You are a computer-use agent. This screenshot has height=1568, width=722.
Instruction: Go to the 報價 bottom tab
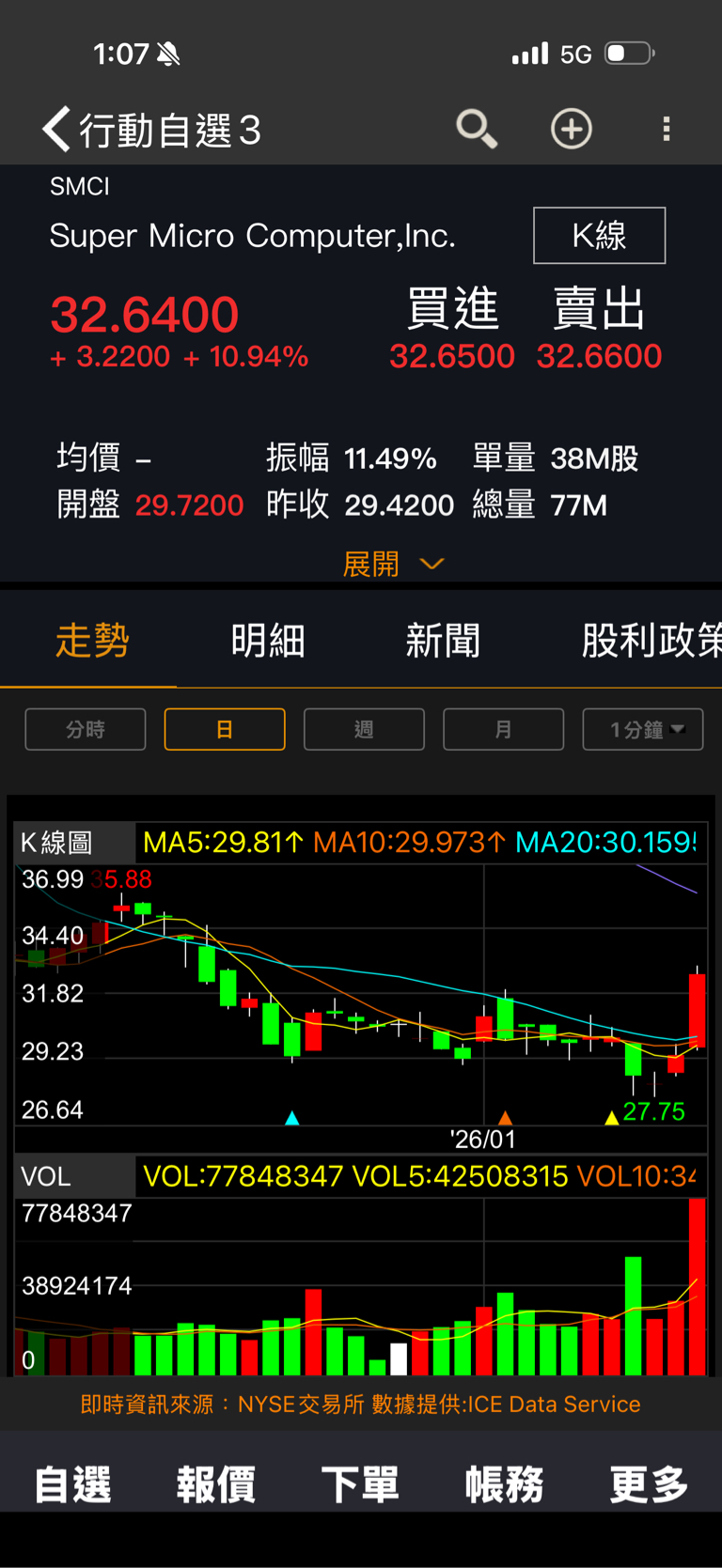216,1485
